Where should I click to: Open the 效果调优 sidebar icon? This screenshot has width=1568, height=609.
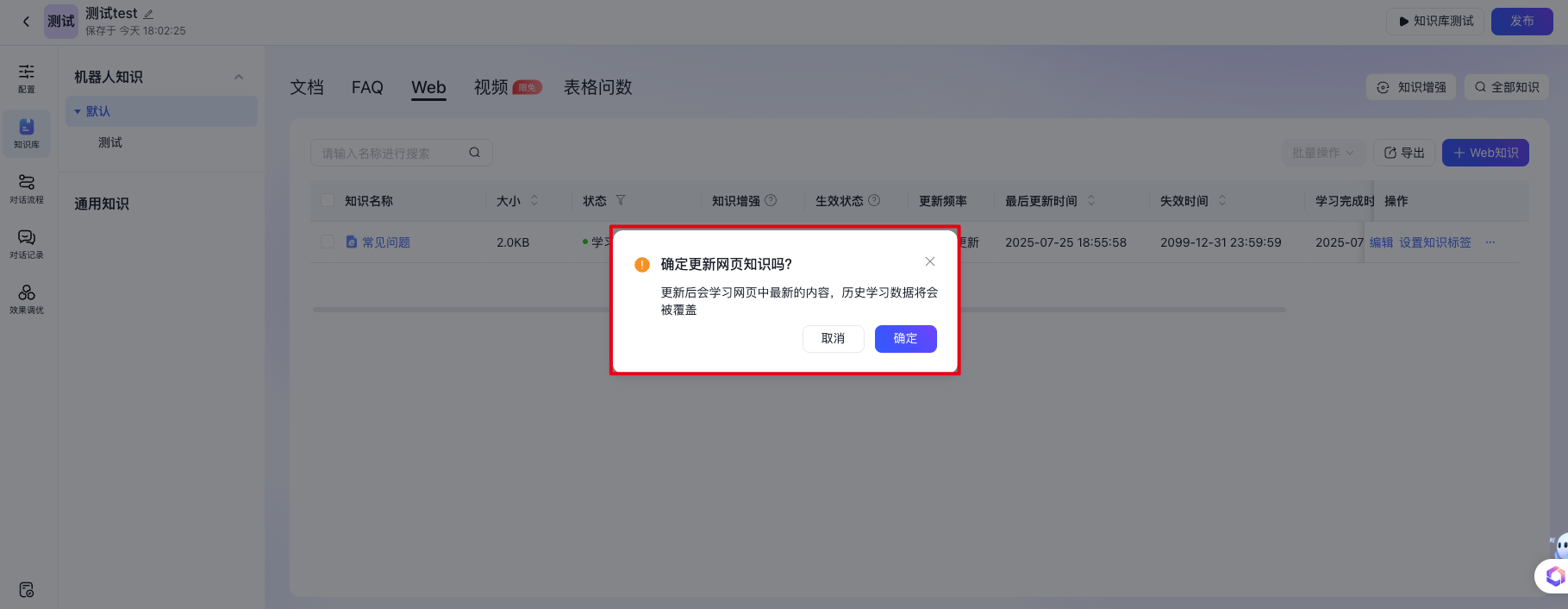point(27,298)
